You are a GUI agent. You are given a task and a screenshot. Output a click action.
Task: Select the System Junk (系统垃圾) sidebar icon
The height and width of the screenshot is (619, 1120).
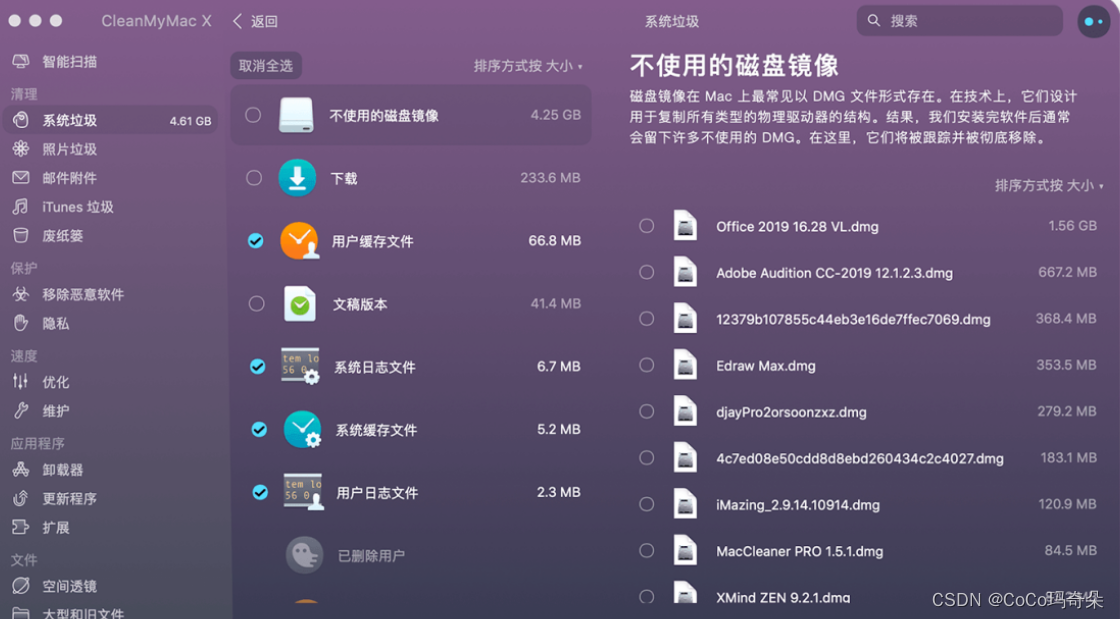click(21, 120)
